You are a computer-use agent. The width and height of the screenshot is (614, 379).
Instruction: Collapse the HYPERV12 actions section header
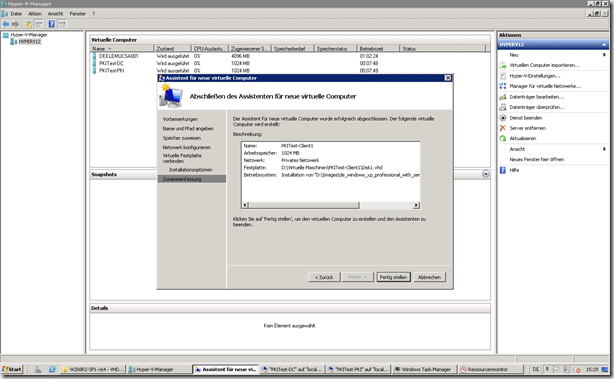(x=553, y=45)
